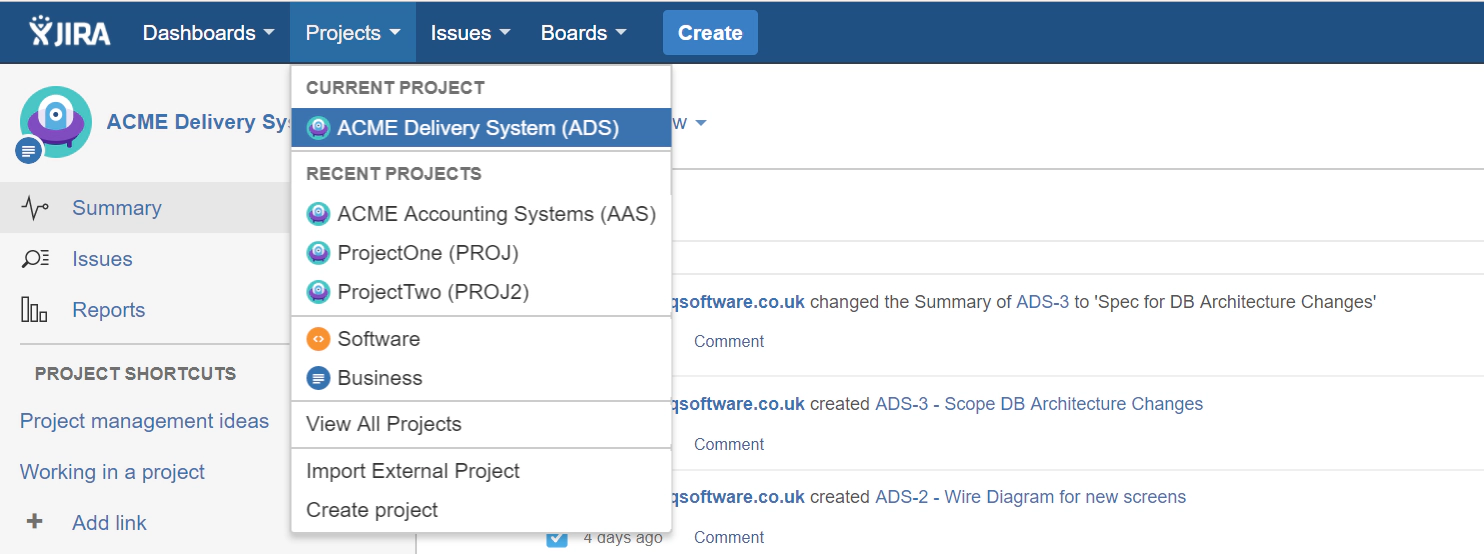Screen dimensions: 1484x554
Task: Open Project management ideas shortcut
Action: click(144, 421)
